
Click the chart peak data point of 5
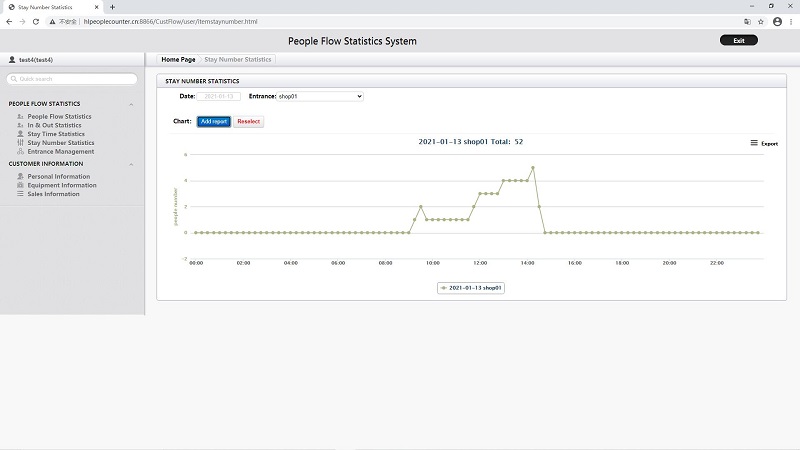coord(533,167)
